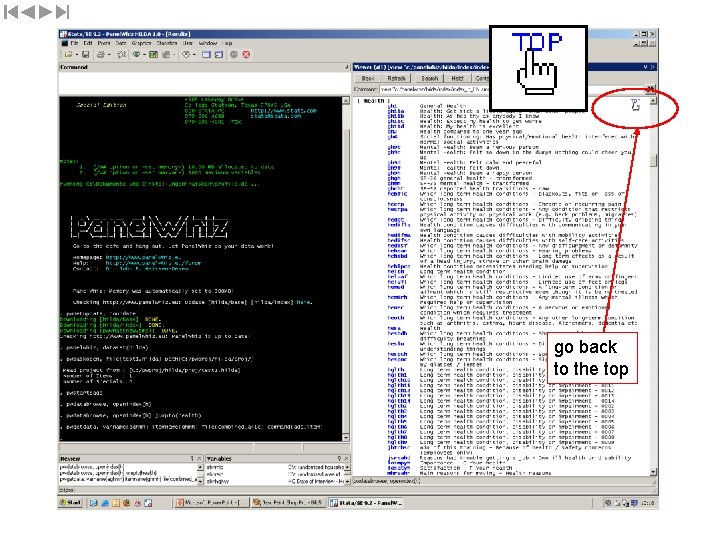Viewport: 720px width, 540px height.
Task: Click the Save floppy disk icon
Action: pos(85,55)
